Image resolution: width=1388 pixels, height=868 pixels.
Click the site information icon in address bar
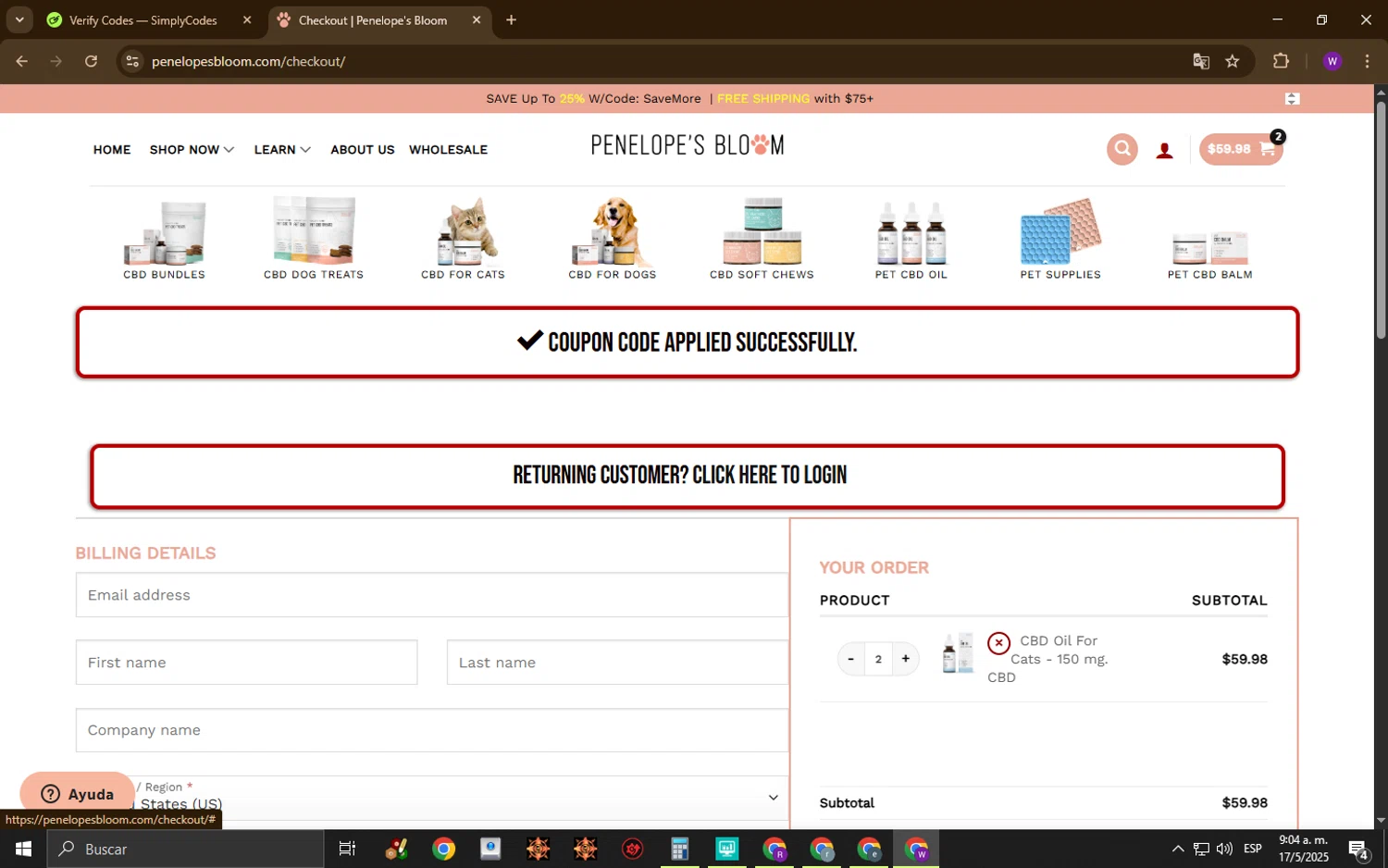(x=132, y=61)
